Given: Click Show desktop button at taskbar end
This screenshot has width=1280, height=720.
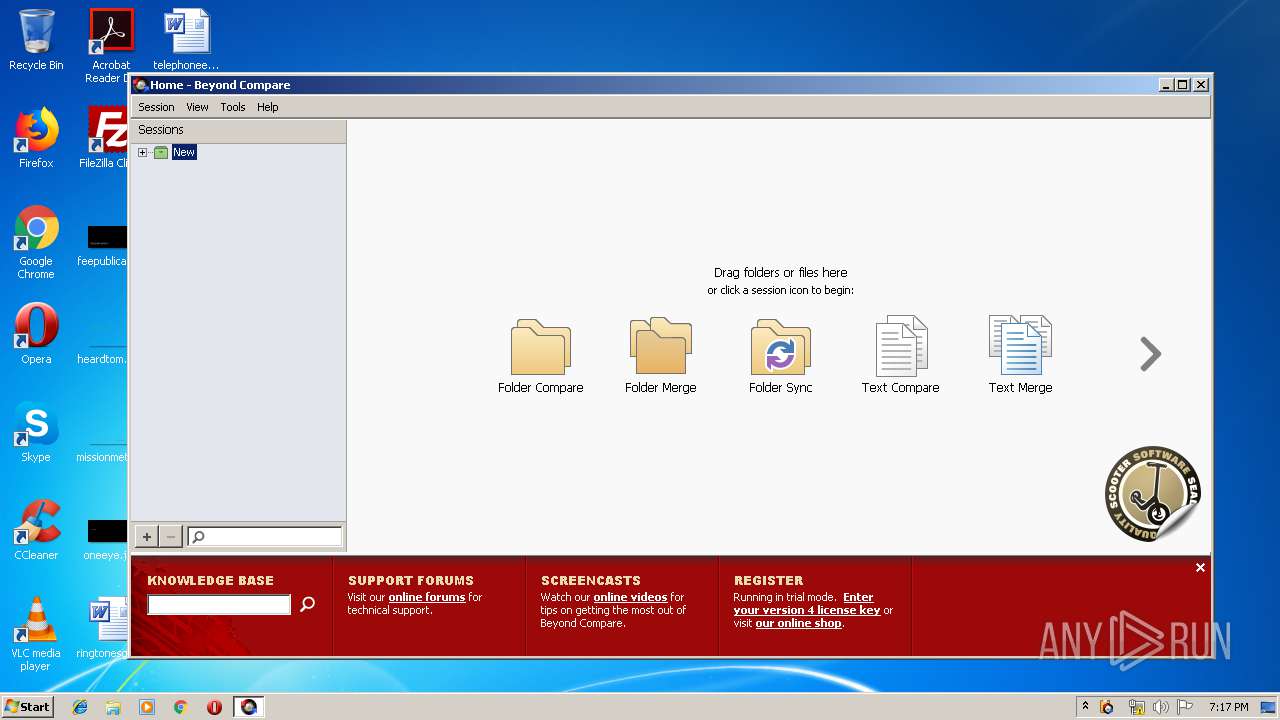Looking at the screenshot, I should point(1269,707).
